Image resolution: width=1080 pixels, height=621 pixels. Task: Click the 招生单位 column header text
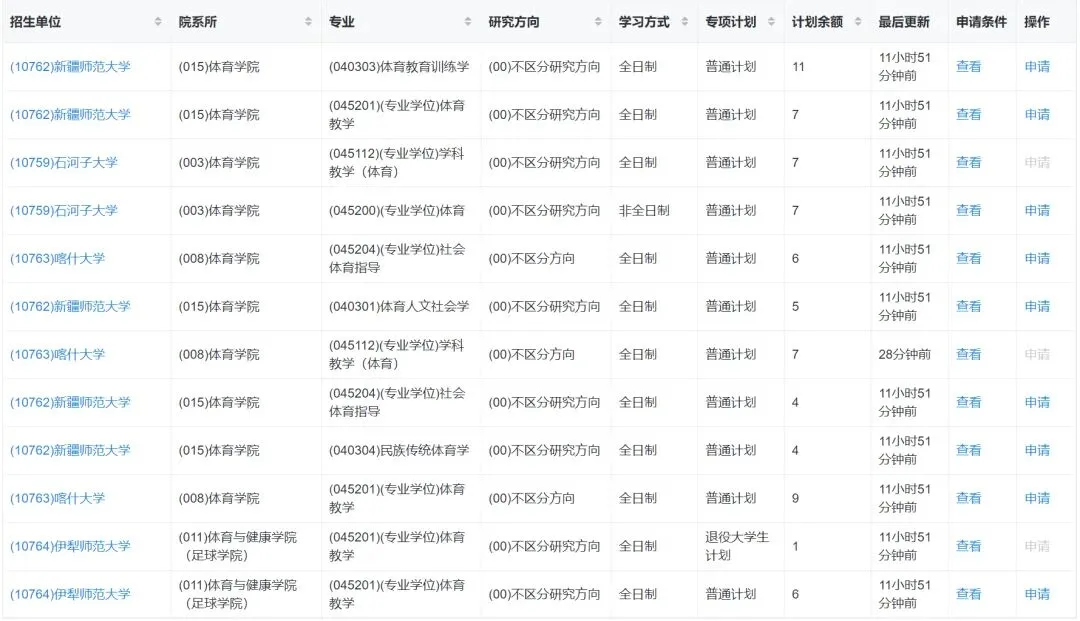36,22
